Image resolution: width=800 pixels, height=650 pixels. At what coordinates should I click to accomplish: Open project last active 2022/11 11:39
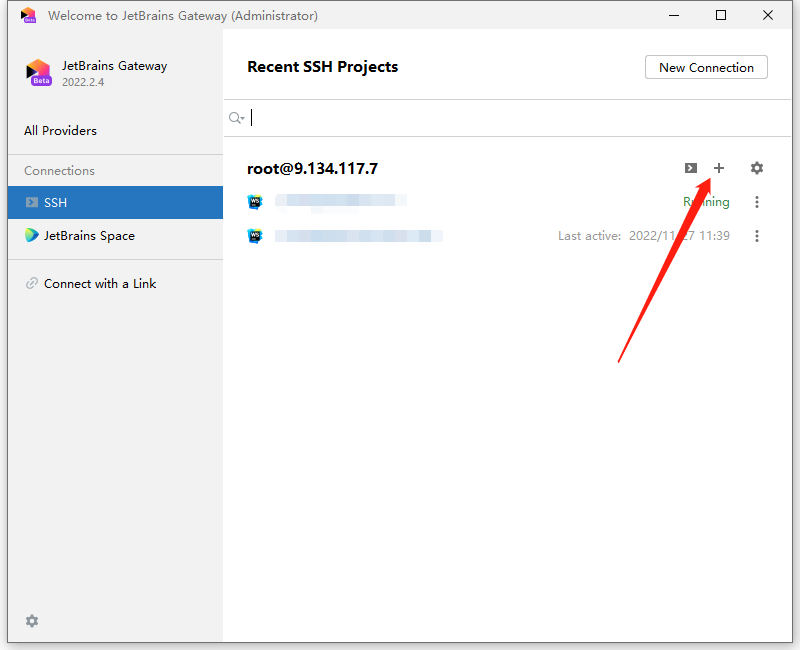pyautogui.click(x=359, y=236)
